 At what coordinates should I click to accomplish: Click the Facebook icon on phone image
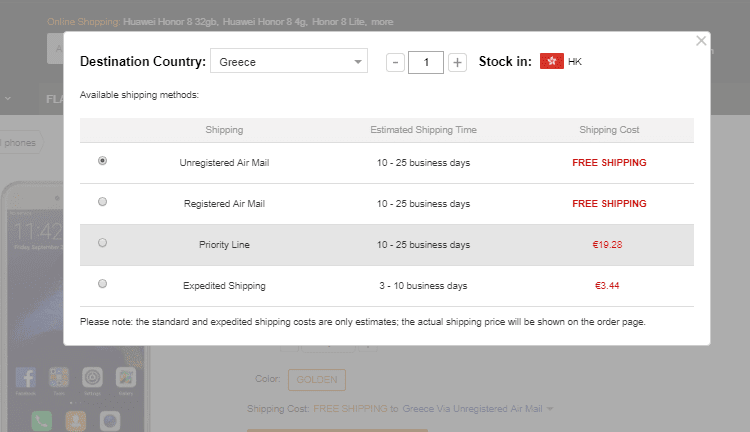28,379
